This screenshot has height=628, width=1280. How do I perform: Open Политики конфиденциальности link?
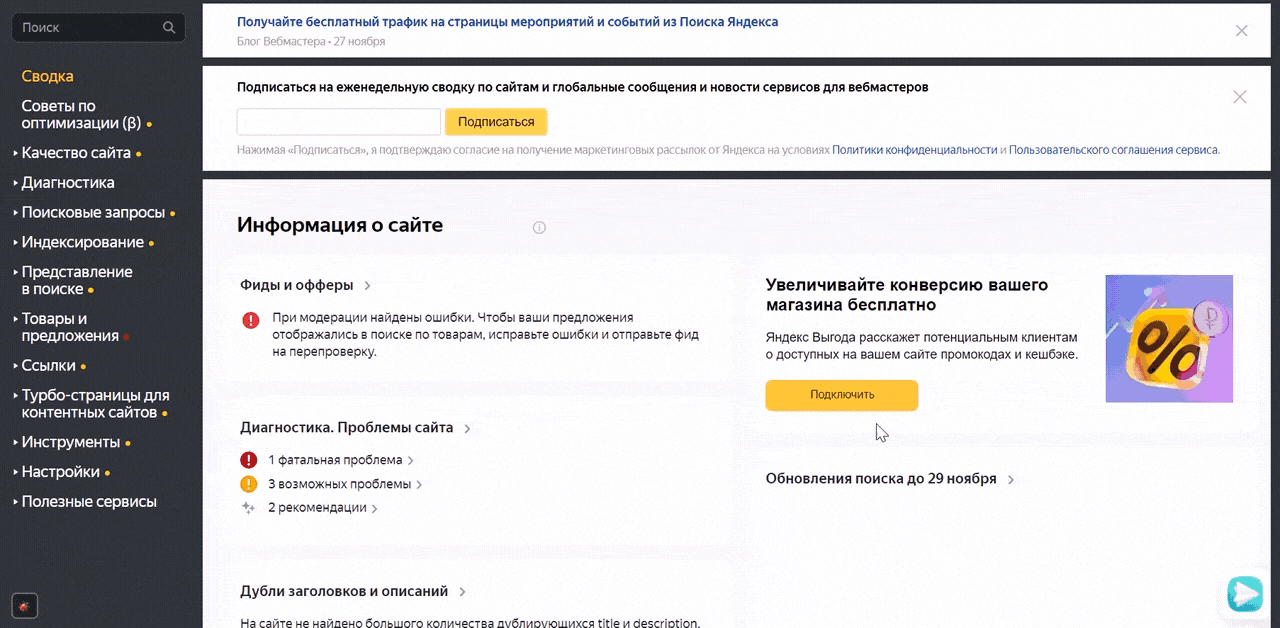point(914,150)
